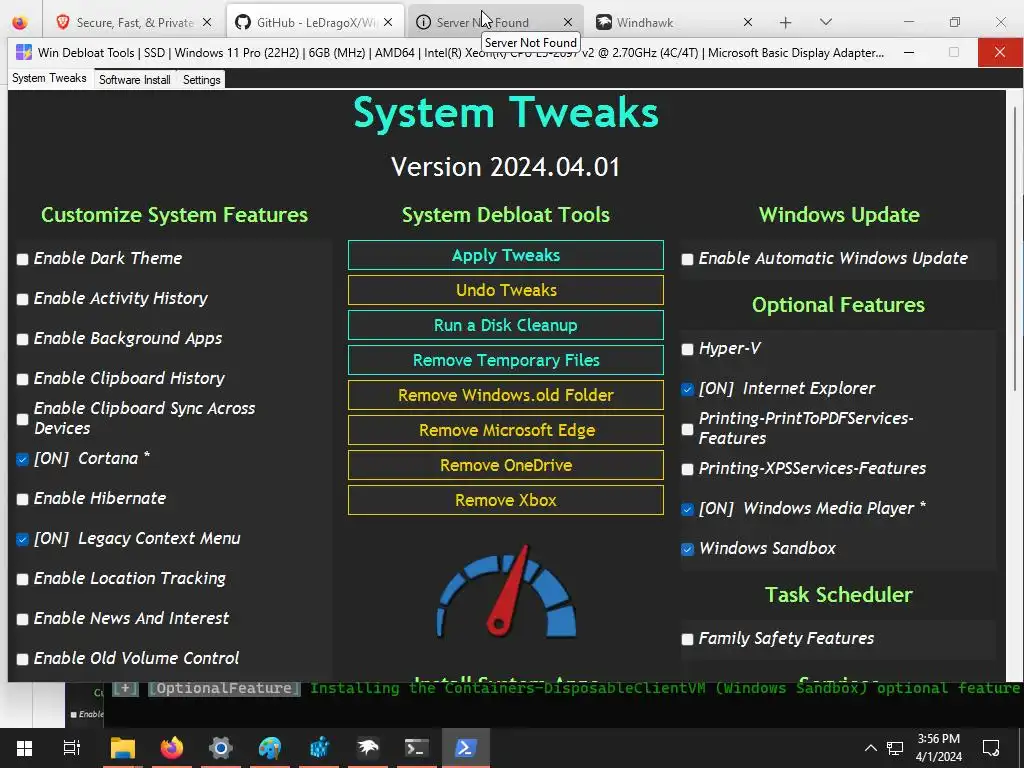Click the Firefox logo icon in browser
This screenshot has width=1024, height=768.
coord(20,22)
